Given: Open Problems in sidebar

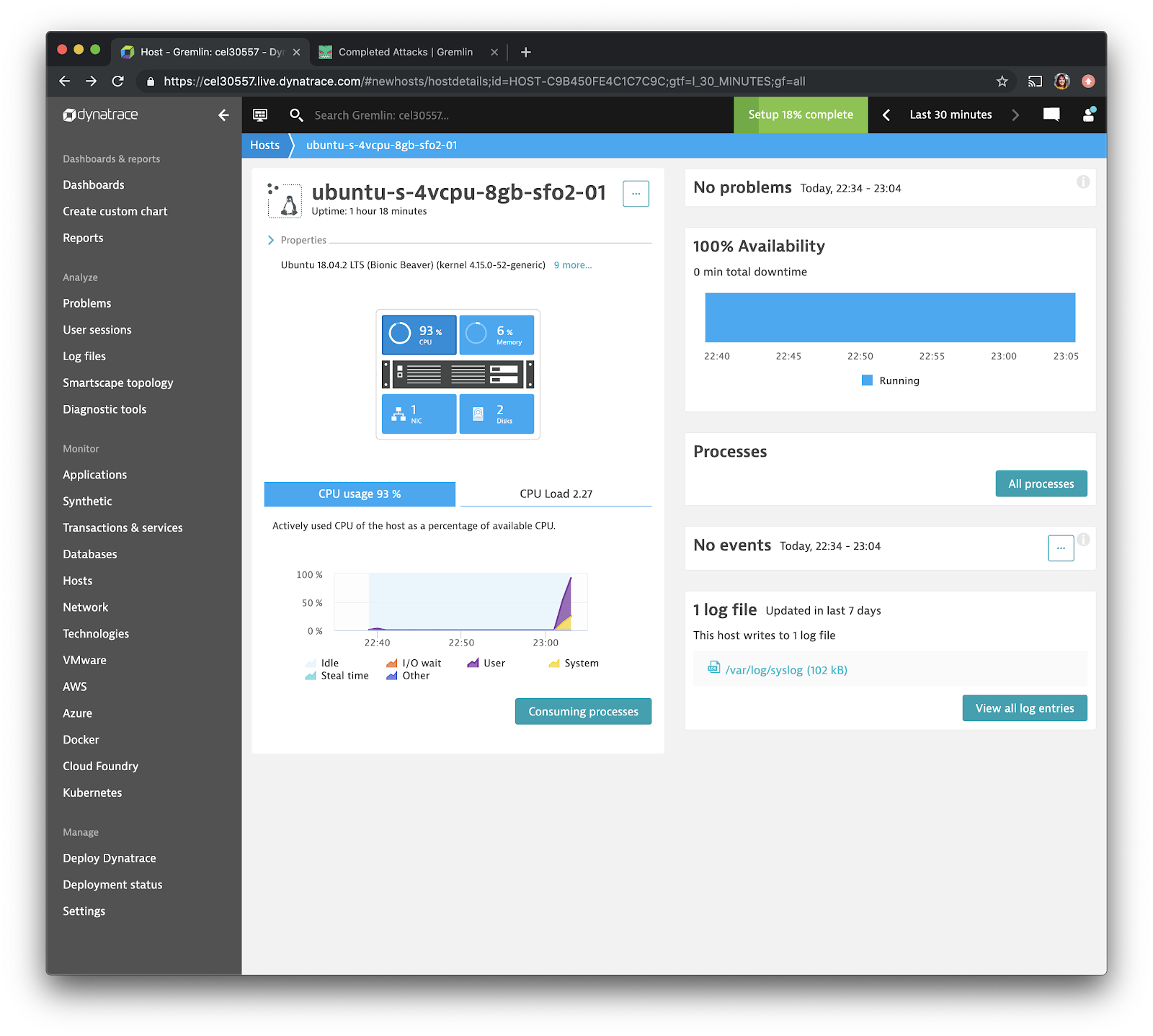Looking at the screenshot, I should [x=87, y=303].
